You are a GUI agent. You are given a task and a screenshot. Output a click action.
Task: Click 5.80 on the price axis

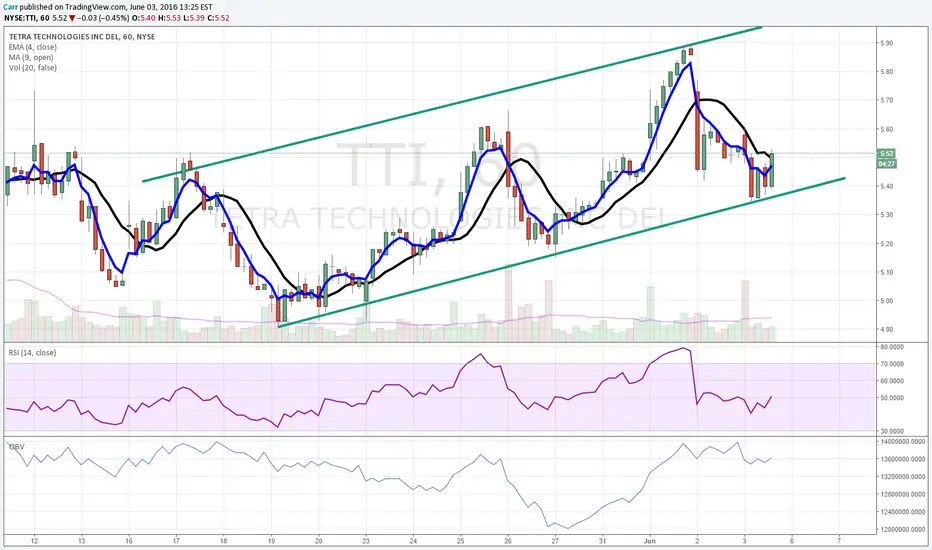click(886, 71)
